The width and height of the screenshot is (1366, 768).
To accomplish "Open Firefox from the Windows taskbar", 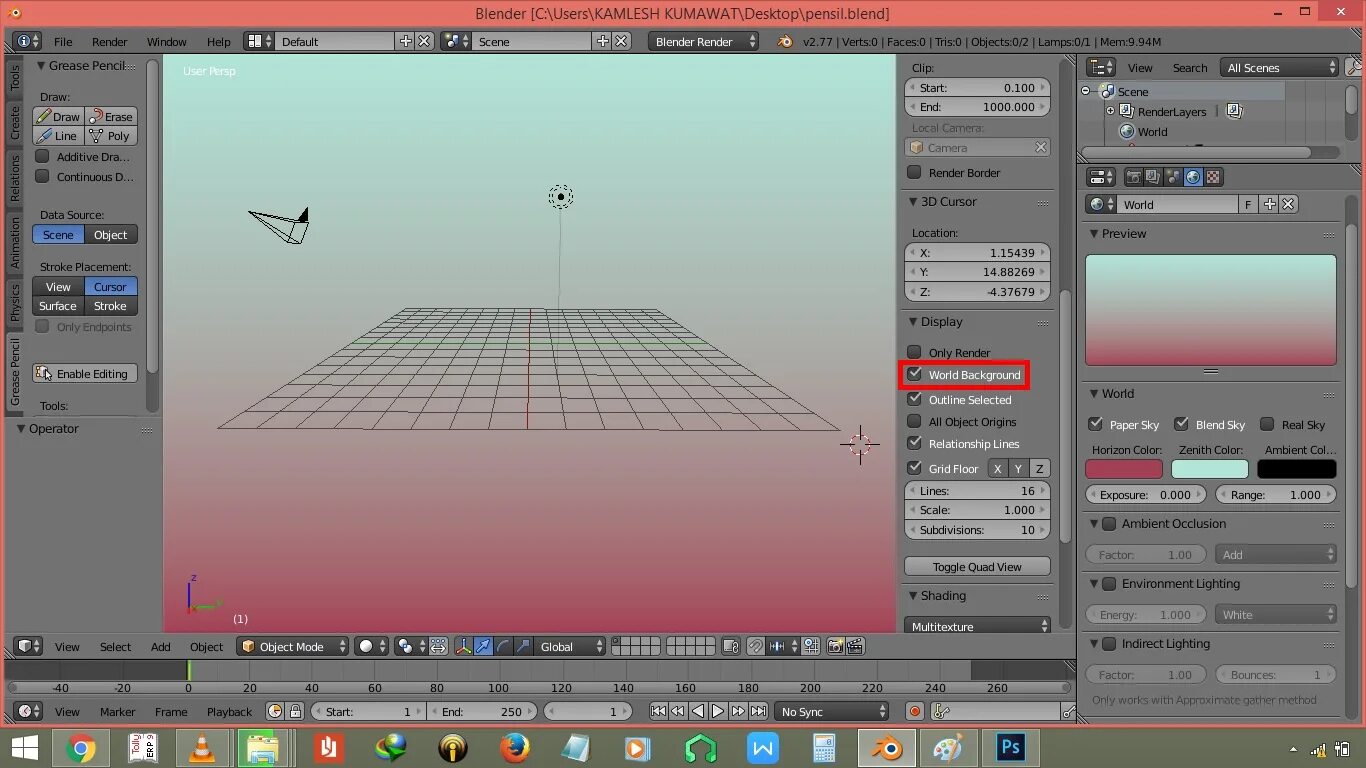I will pyautogui.click(x=515, y=747).
